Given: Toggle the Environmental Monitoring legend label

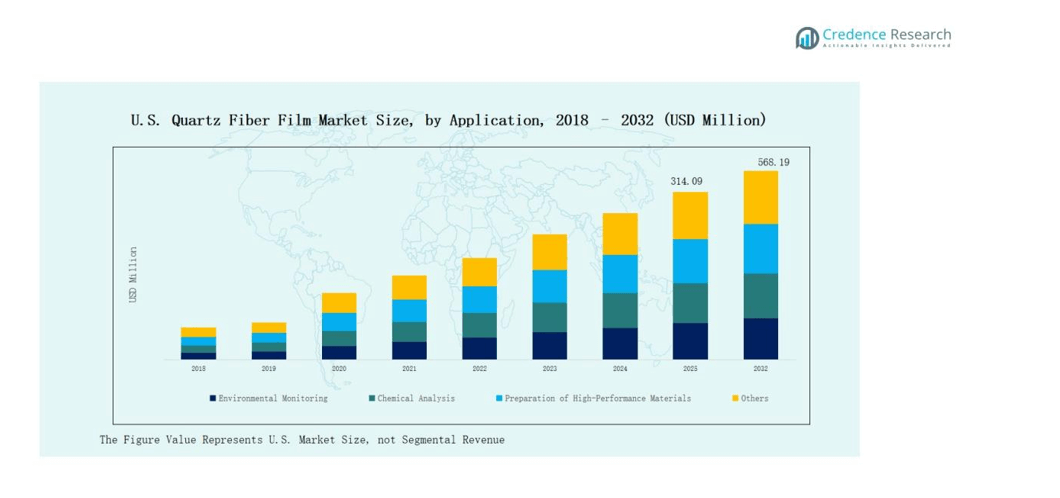Looking at the screenshot, I should [273, 398].
